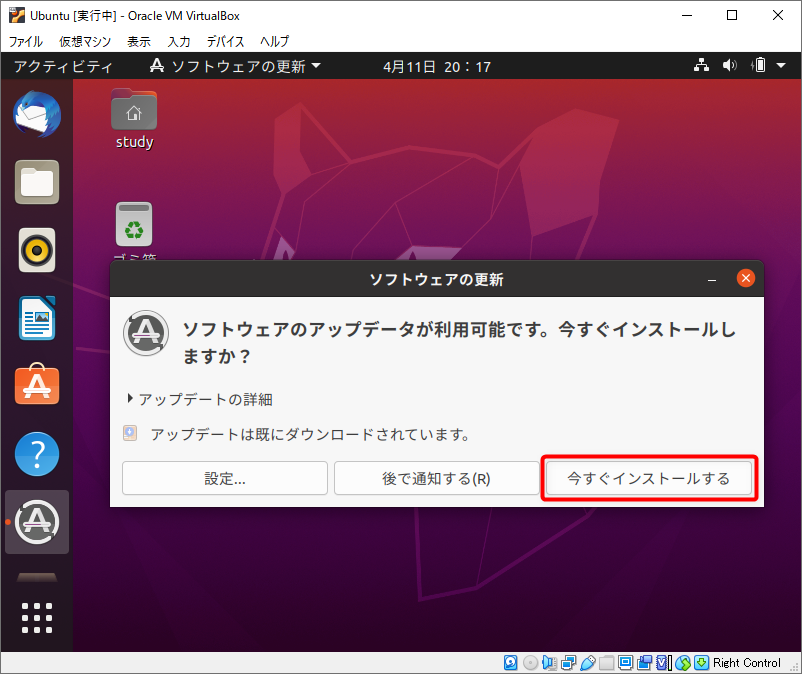Click the VirtualBox audio indicator
The height and width of the screenshot is (674, 802).
(x=549, y=663)
